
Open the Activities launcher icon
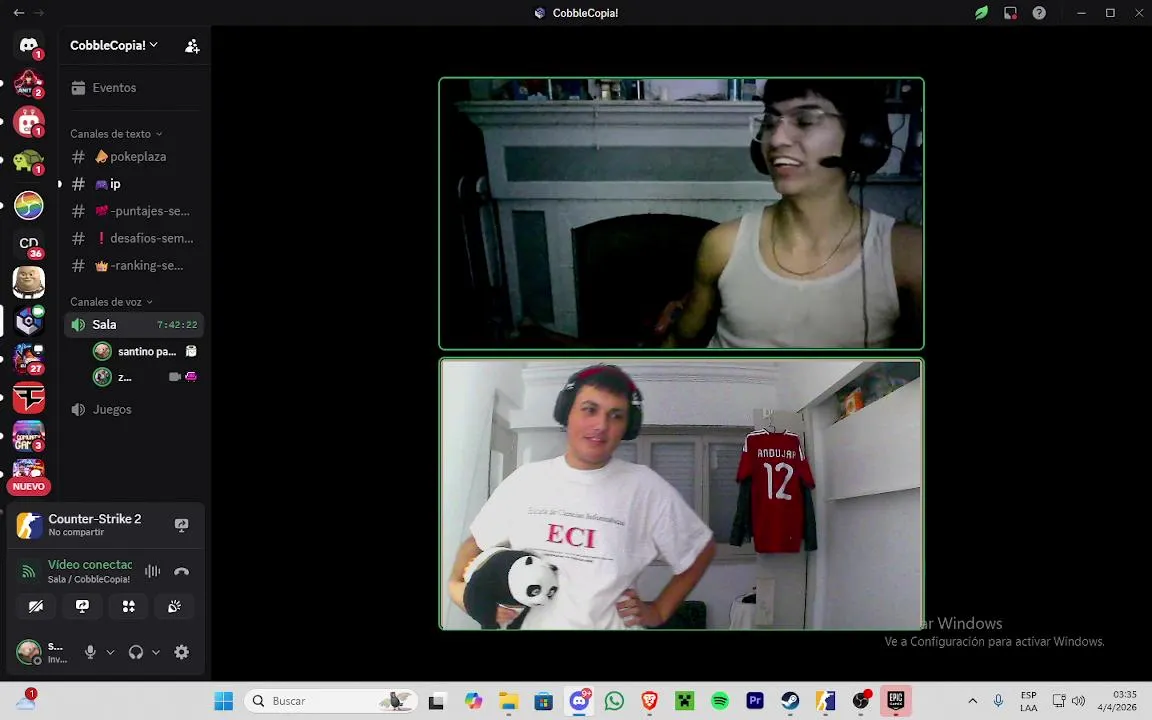[x=129, y=606]
